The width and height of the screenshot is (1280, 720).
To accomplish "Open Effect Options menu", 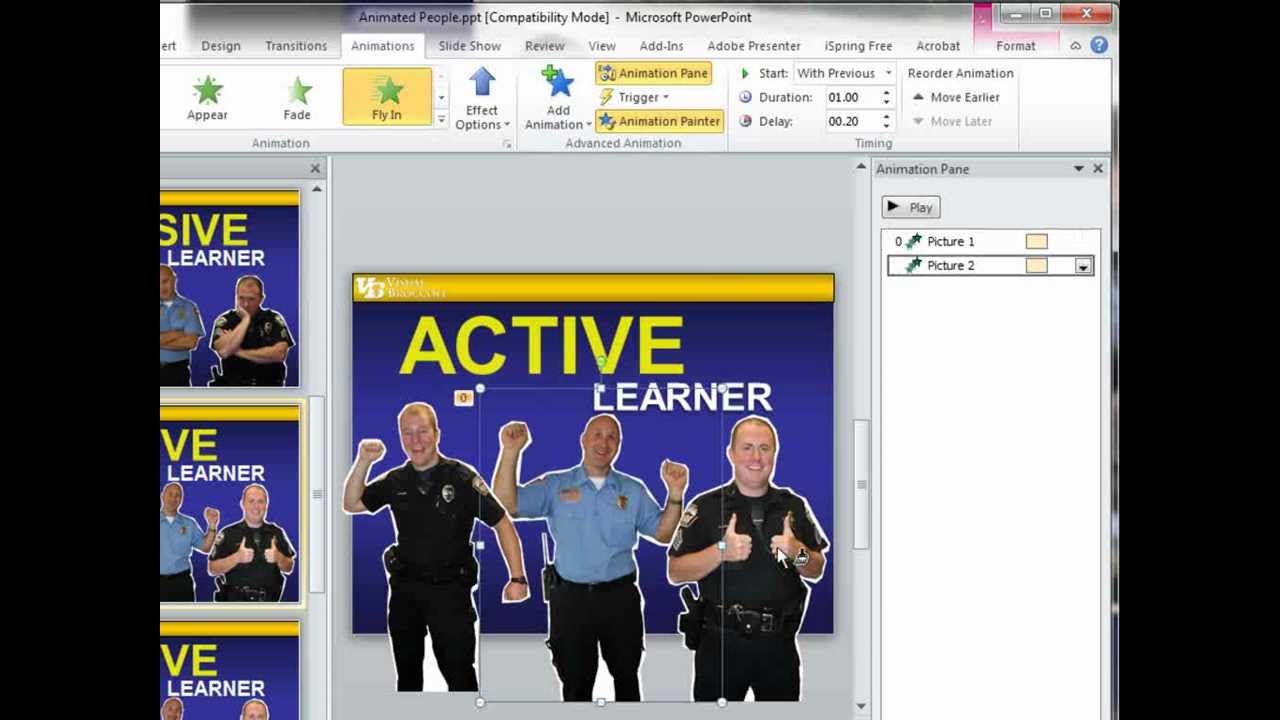I will [482, 99].
